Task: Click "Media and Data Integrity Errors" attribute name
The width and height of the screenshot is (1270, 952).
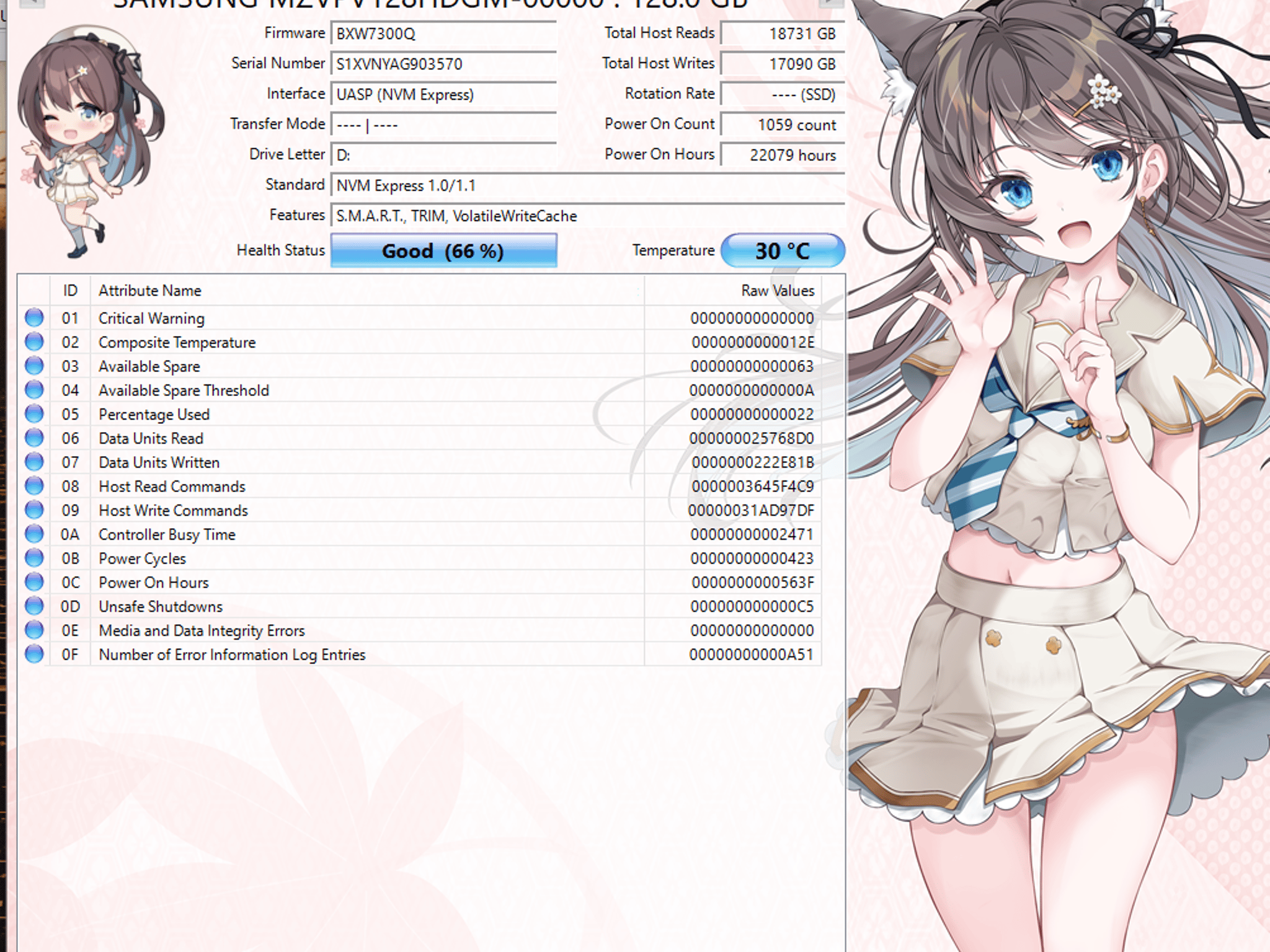Action: [202, 631]
